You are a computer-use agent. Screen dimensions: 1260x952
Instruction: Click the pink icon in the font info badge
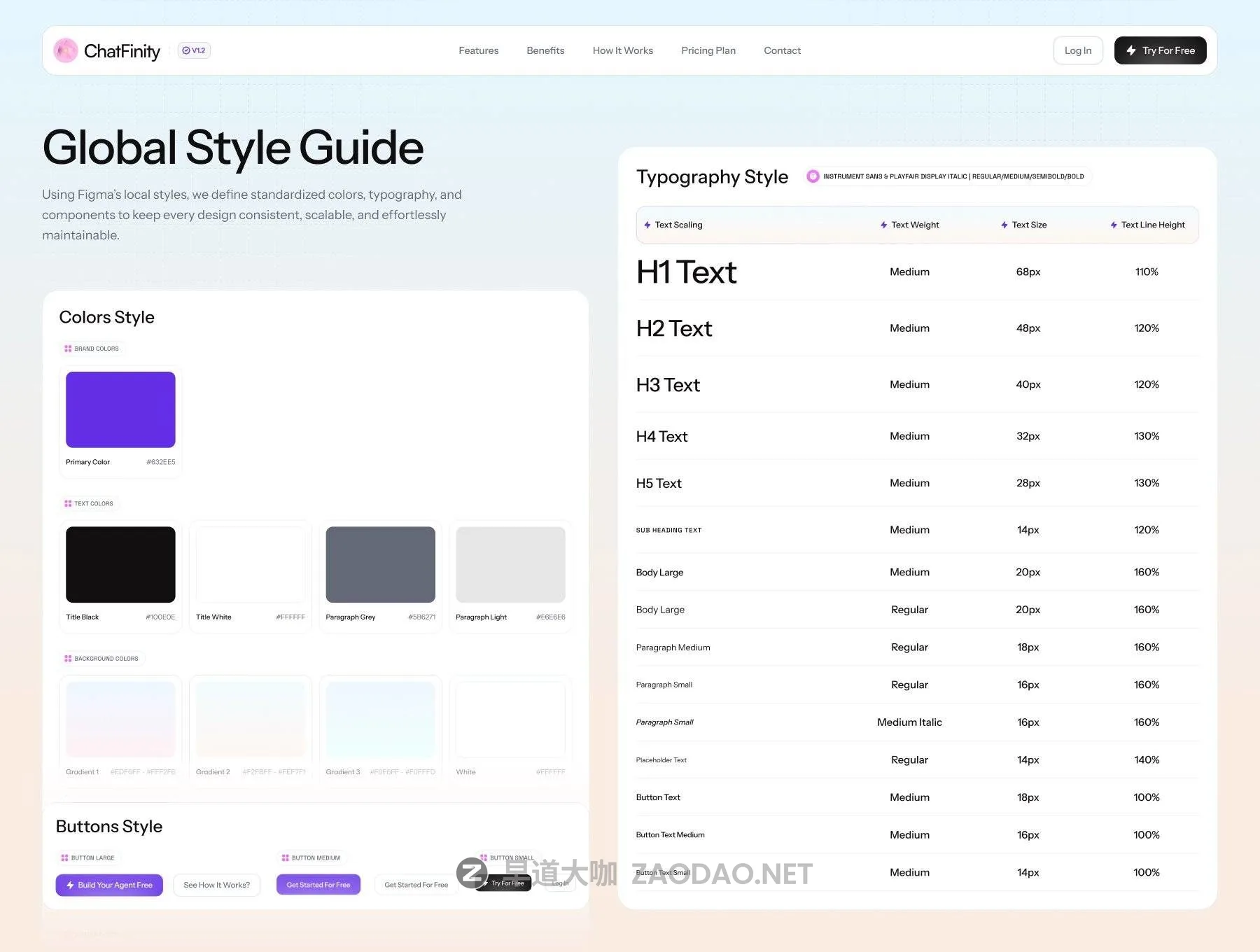tap(813, 176)
